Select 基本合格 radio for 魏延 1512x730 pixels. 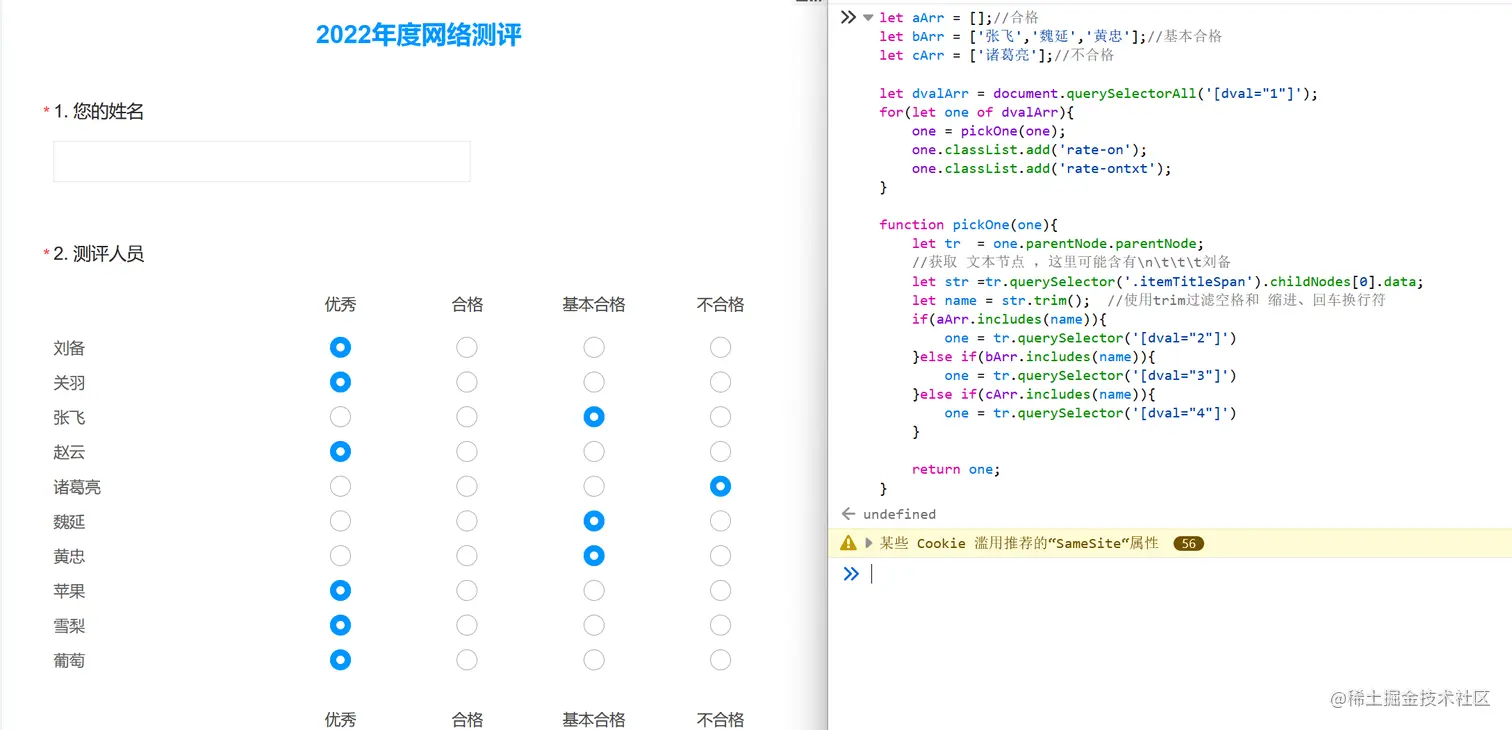point(594,521)
